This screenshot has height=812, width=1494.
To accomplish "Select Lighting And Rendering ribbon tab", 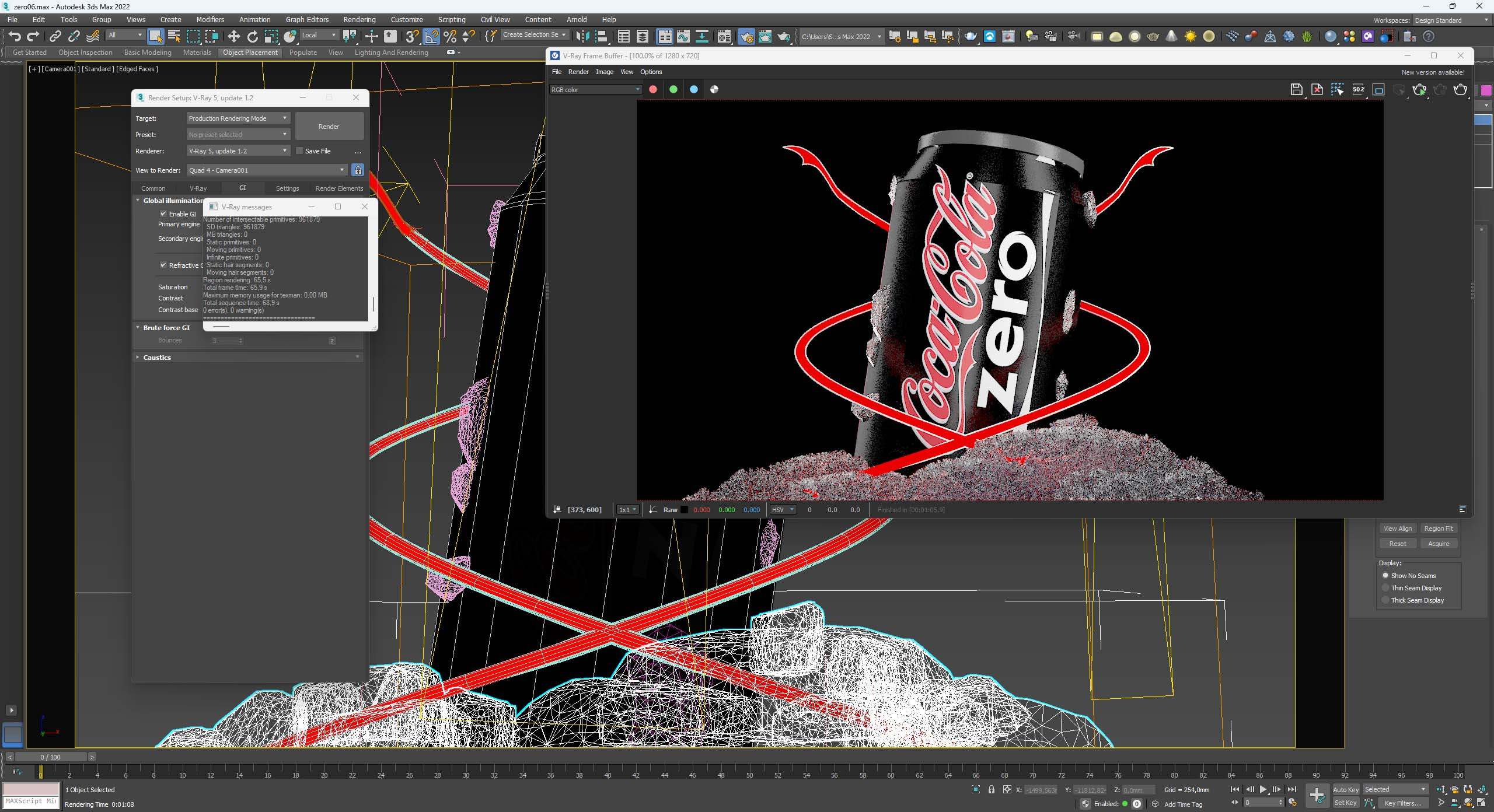I will pos(391,52).
